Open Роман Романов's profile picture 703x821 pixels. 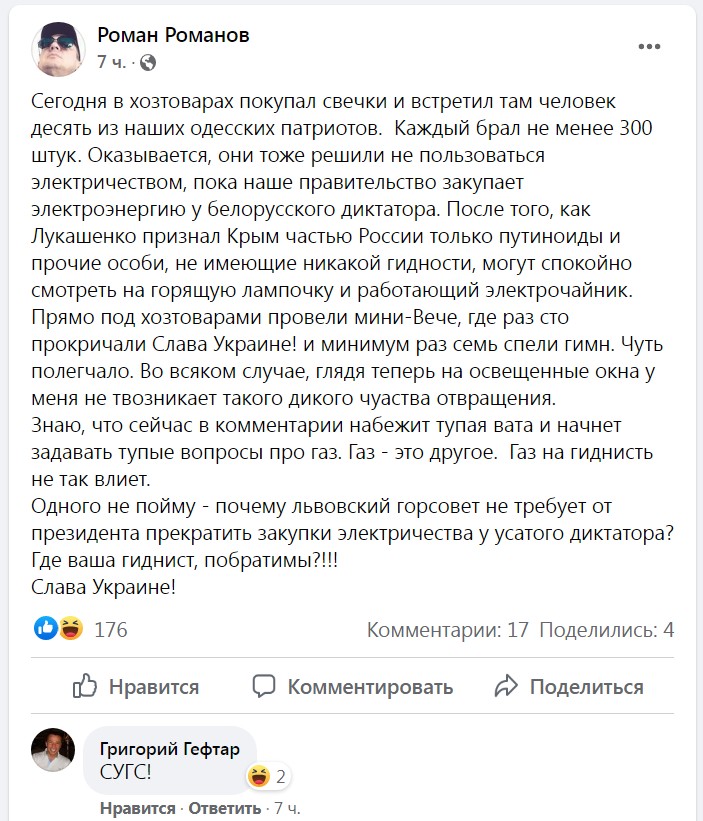tap(58, 49)
